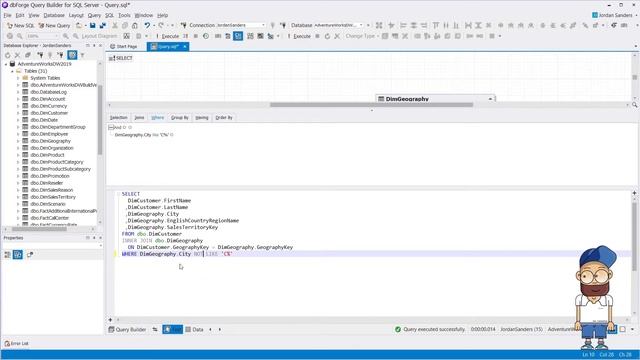Image resolution: width=640 pixels, height=360 pixels.
Task: Click the WHERE line in the SQL editor
Action: click(x=177, y=254)
